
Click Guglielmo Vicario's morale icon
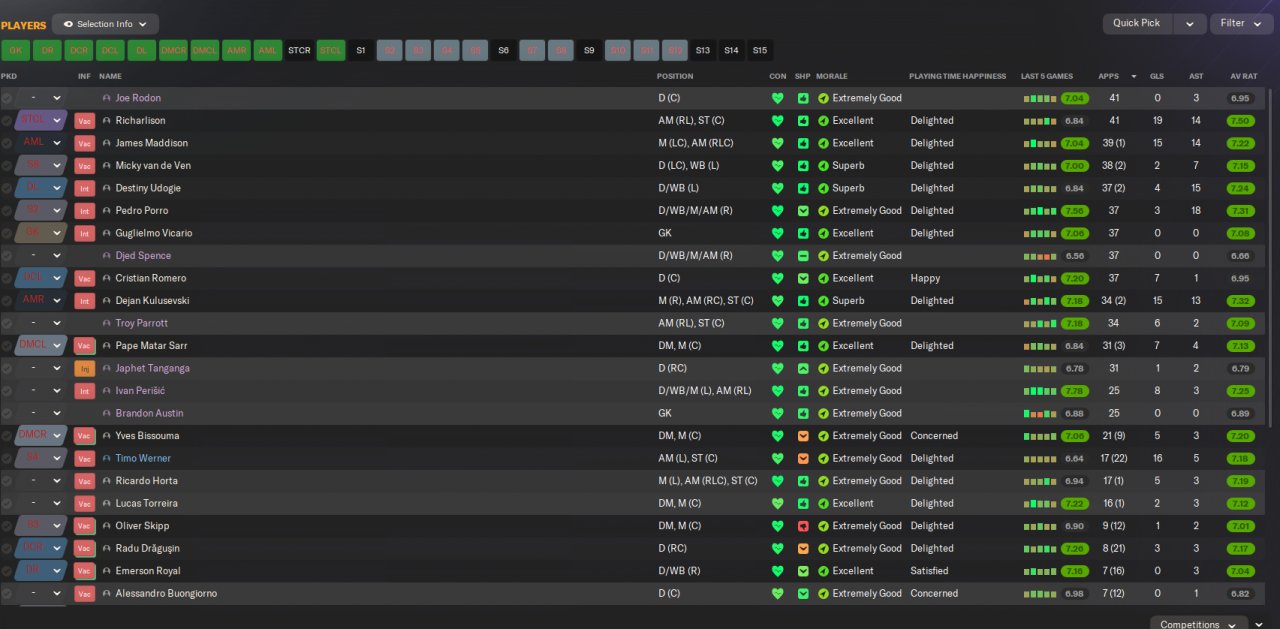(x=823, y=233)
